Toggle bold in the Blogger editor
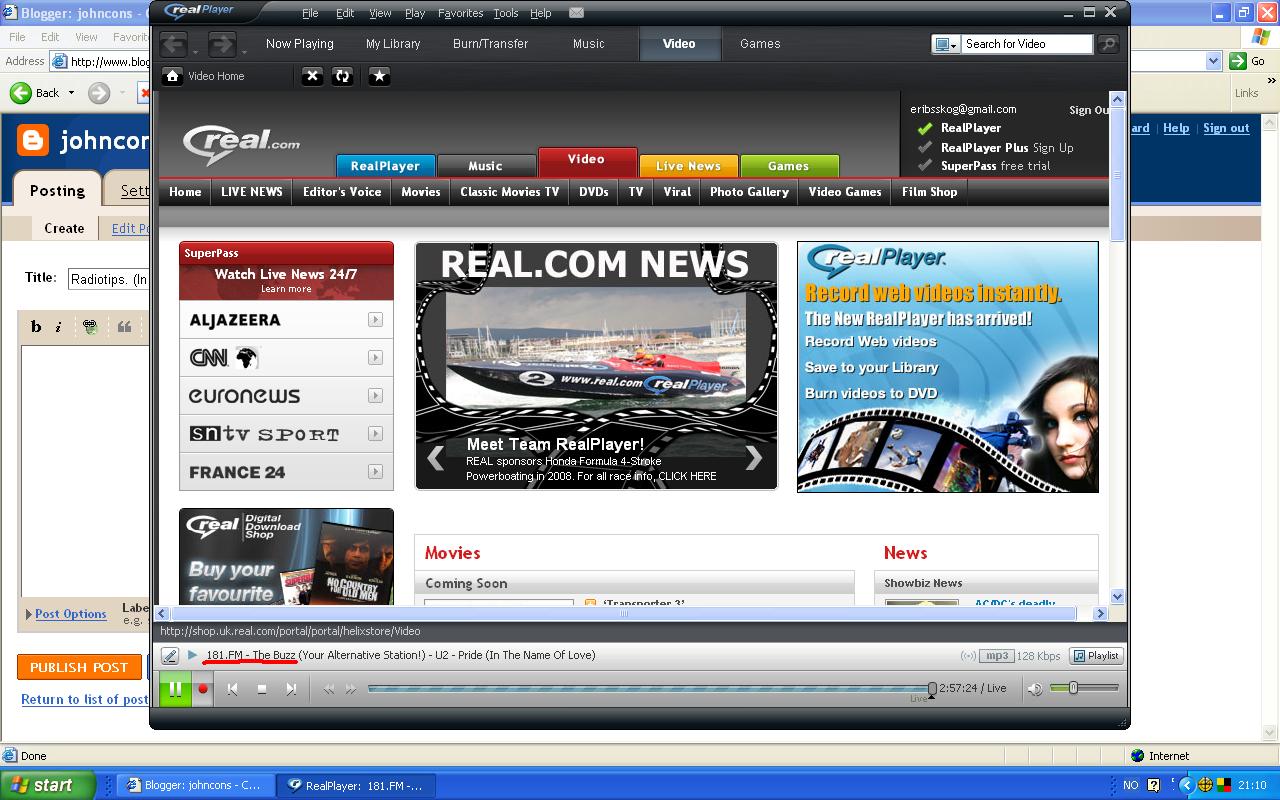This screenshot has width=1280, height=800. (36, 326)
